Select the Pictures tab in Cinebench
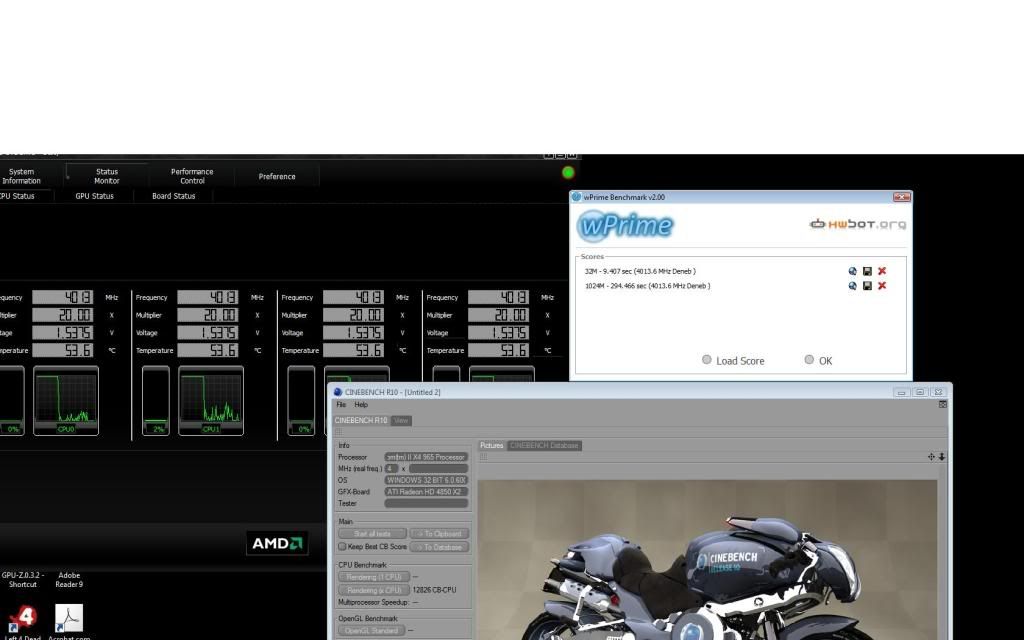 tap(492, 445)
